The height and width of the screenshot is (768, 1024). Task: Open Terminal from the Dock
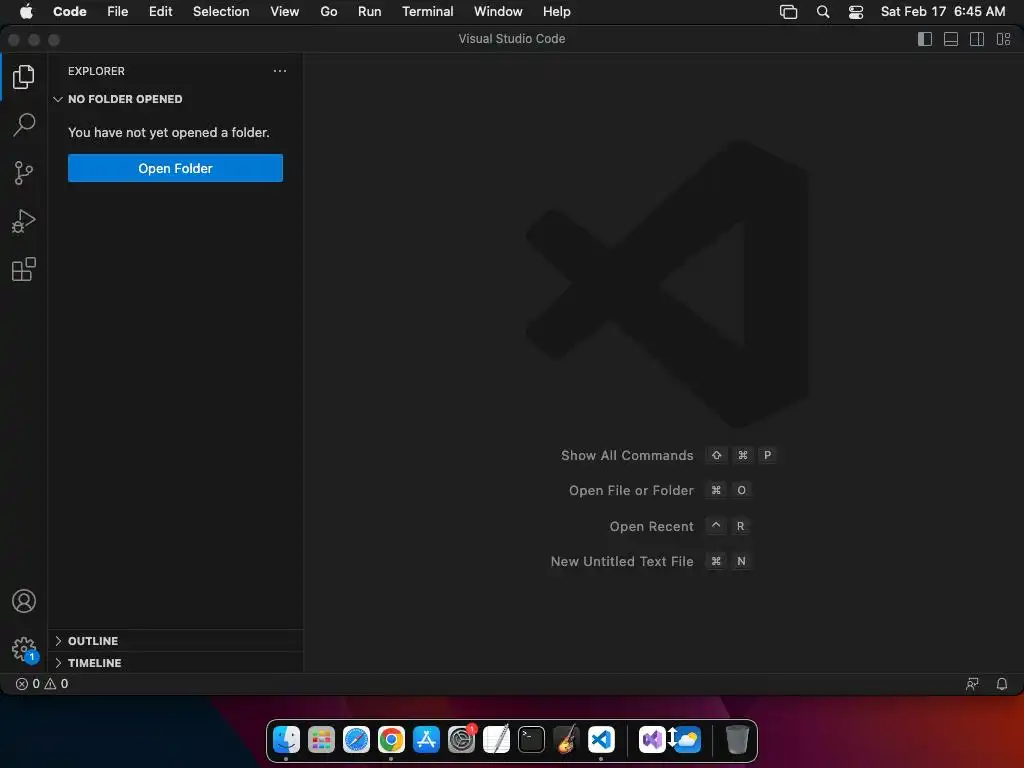(532, 739)
